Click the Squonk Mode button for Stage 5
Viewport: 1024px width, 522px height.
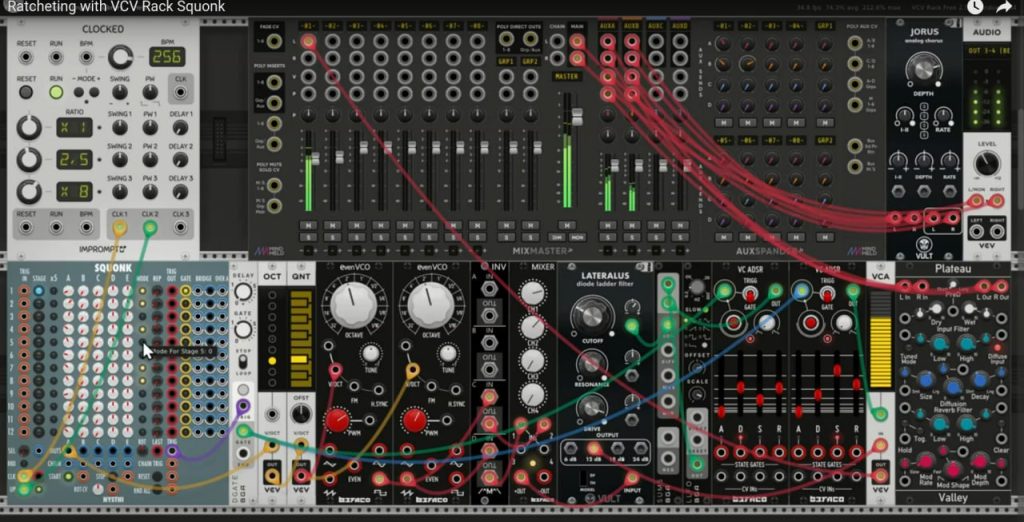(142, 342)
